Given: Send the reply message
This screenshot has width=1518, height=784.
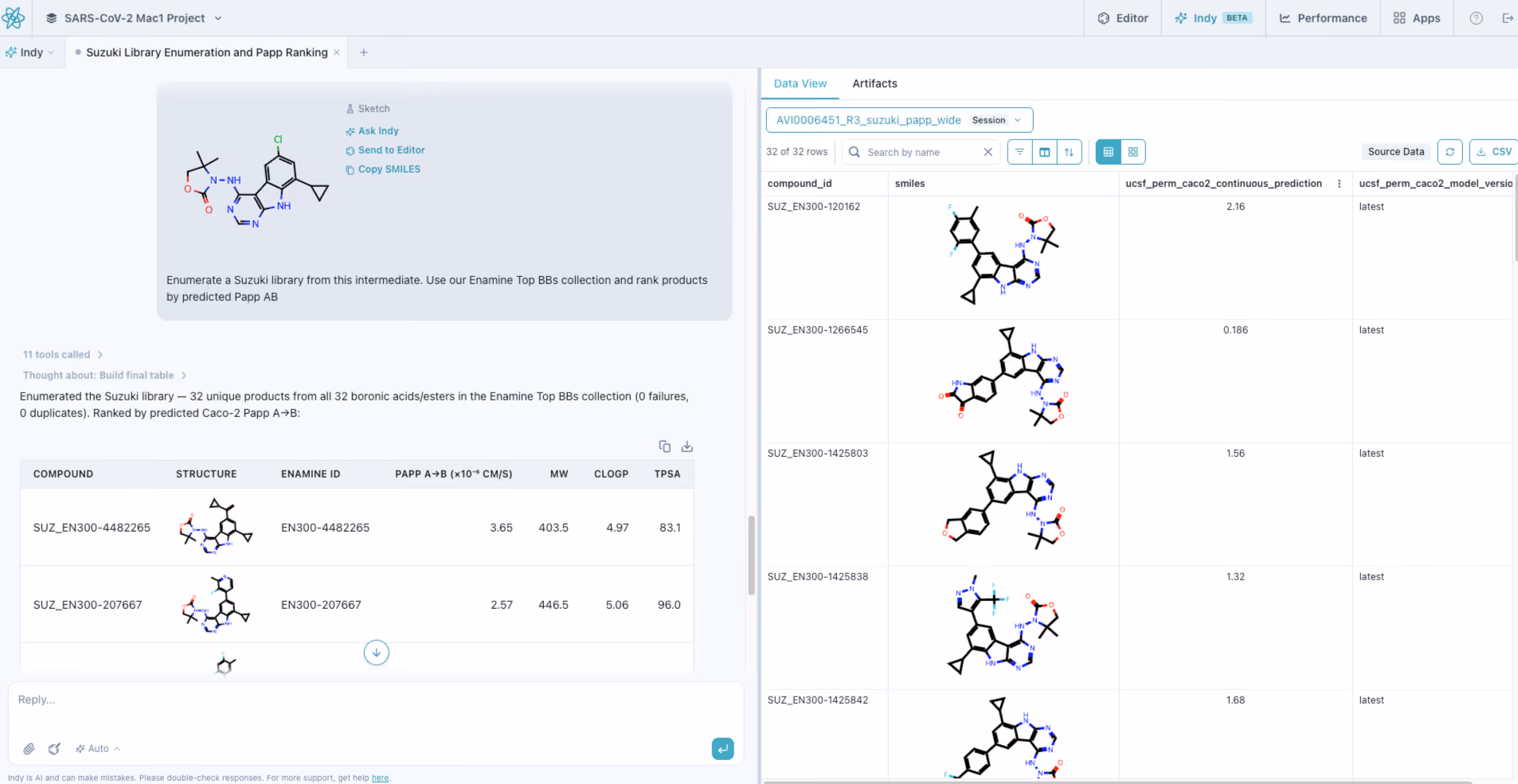Looking at the screenshot, I should (722, 749).
